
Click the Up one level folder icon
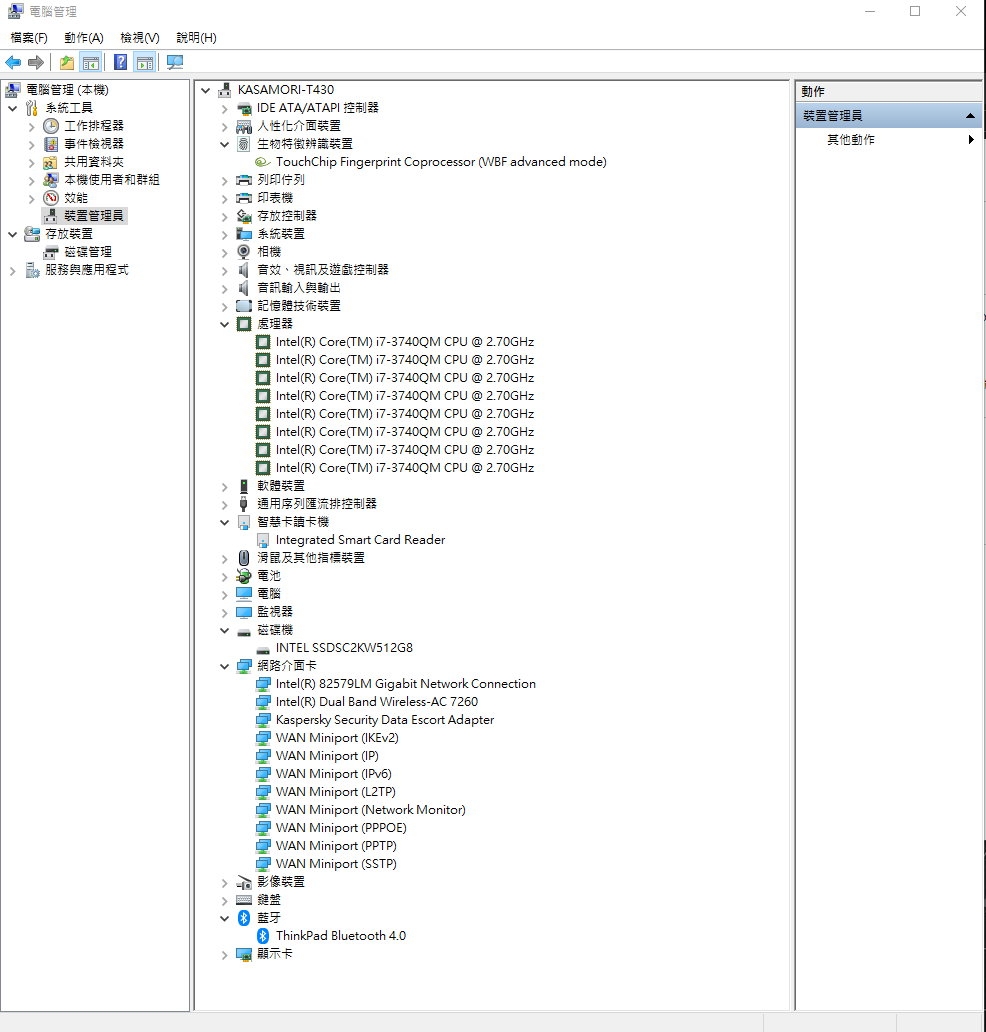tap(66, 63)
